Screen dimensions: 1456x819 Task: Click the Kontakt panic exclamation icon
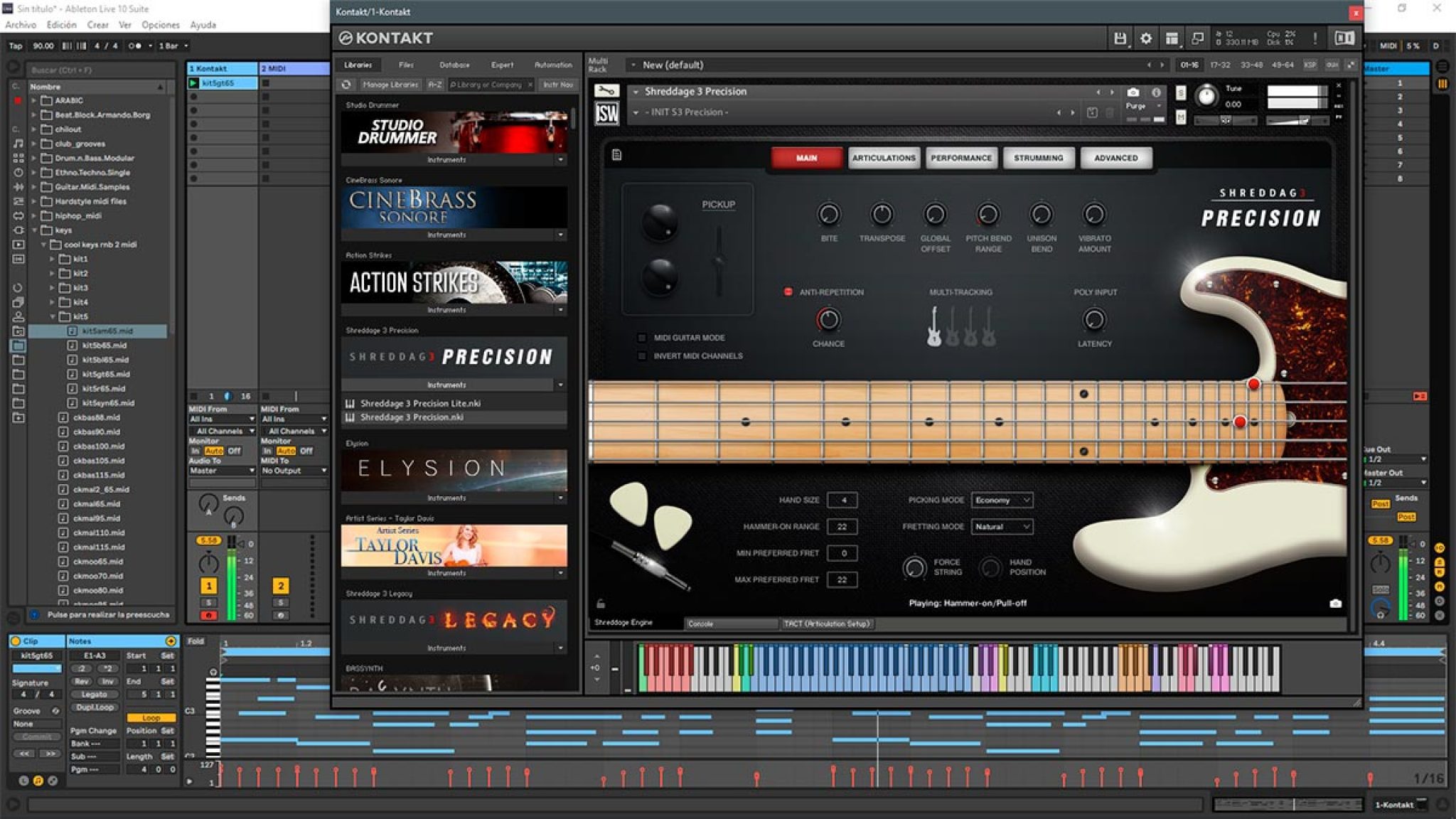(1315, 38)
